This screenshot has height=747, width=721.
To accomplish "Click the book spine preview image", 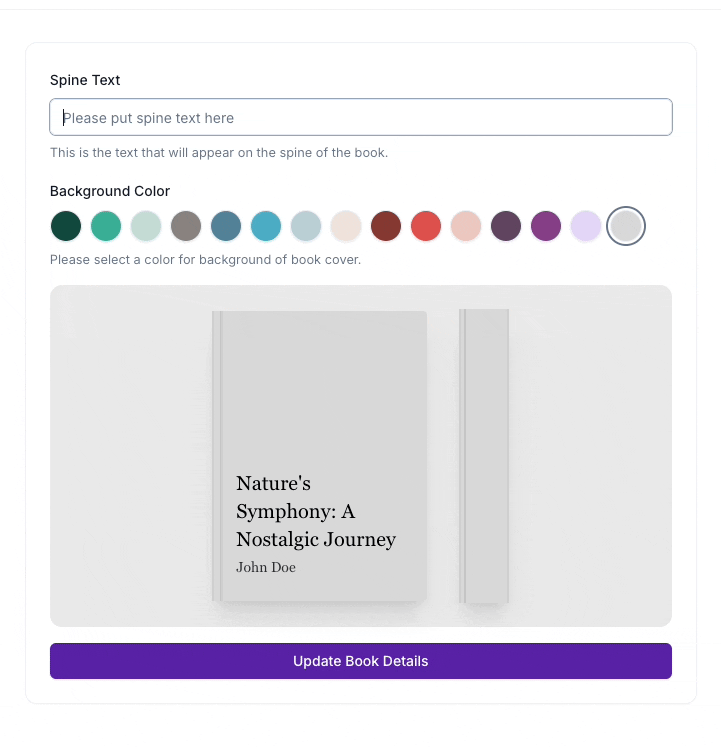I will [x=485, y=456].
